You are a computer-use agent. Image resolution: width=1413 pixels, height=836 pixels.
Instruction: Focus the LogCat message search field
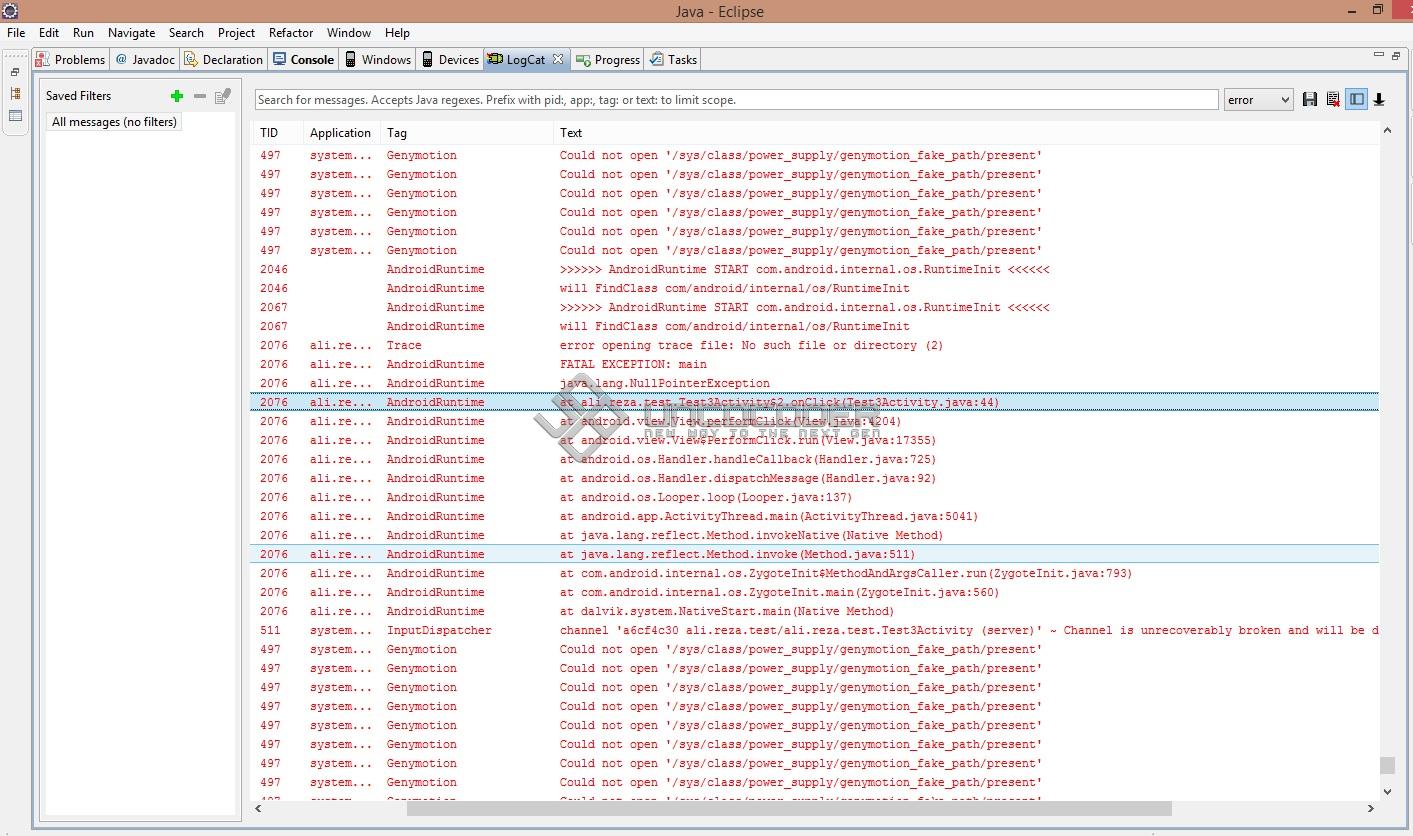click(736, 99)
